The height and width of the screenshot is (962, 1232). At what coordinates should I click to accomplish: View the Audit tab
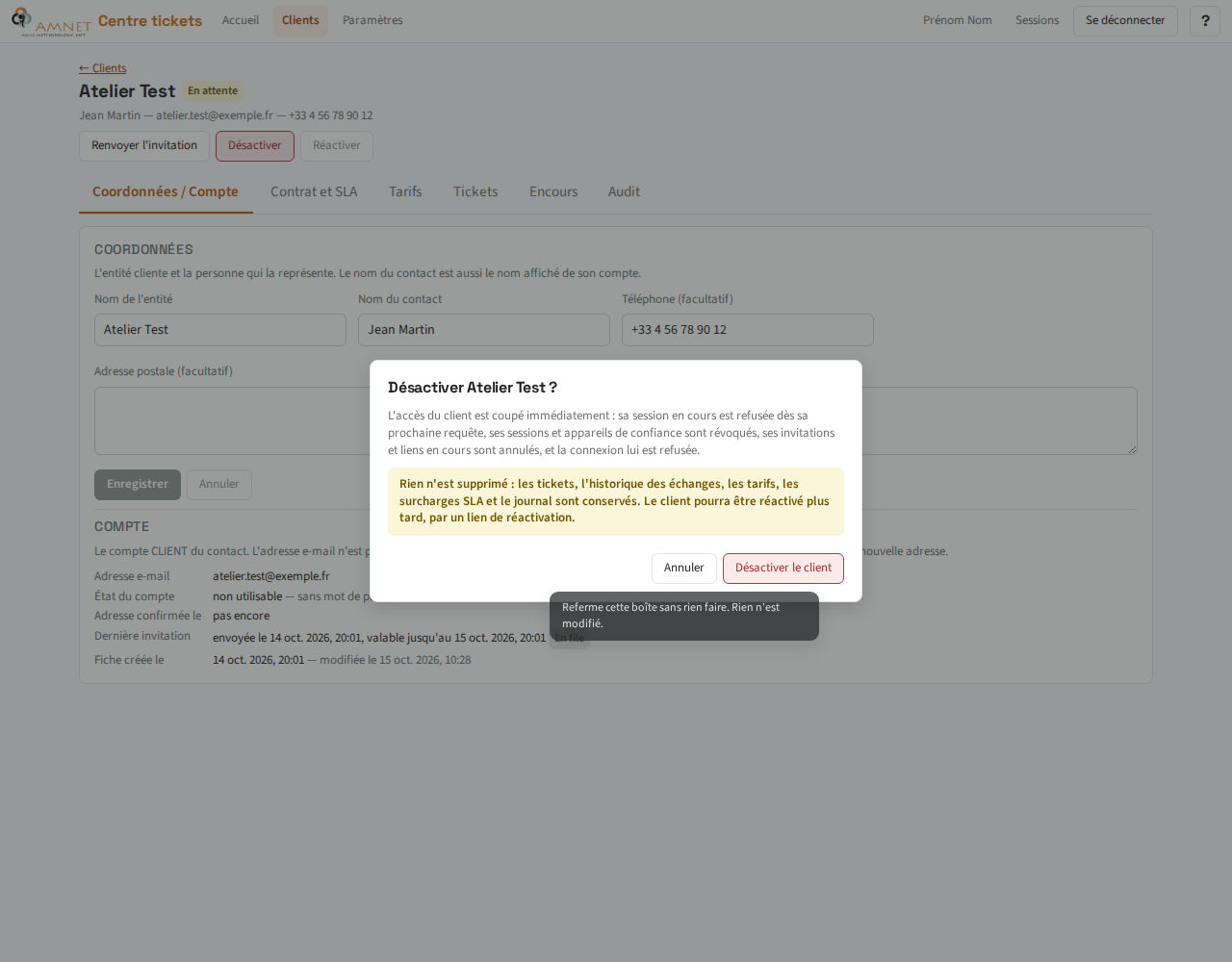[624, 192]
